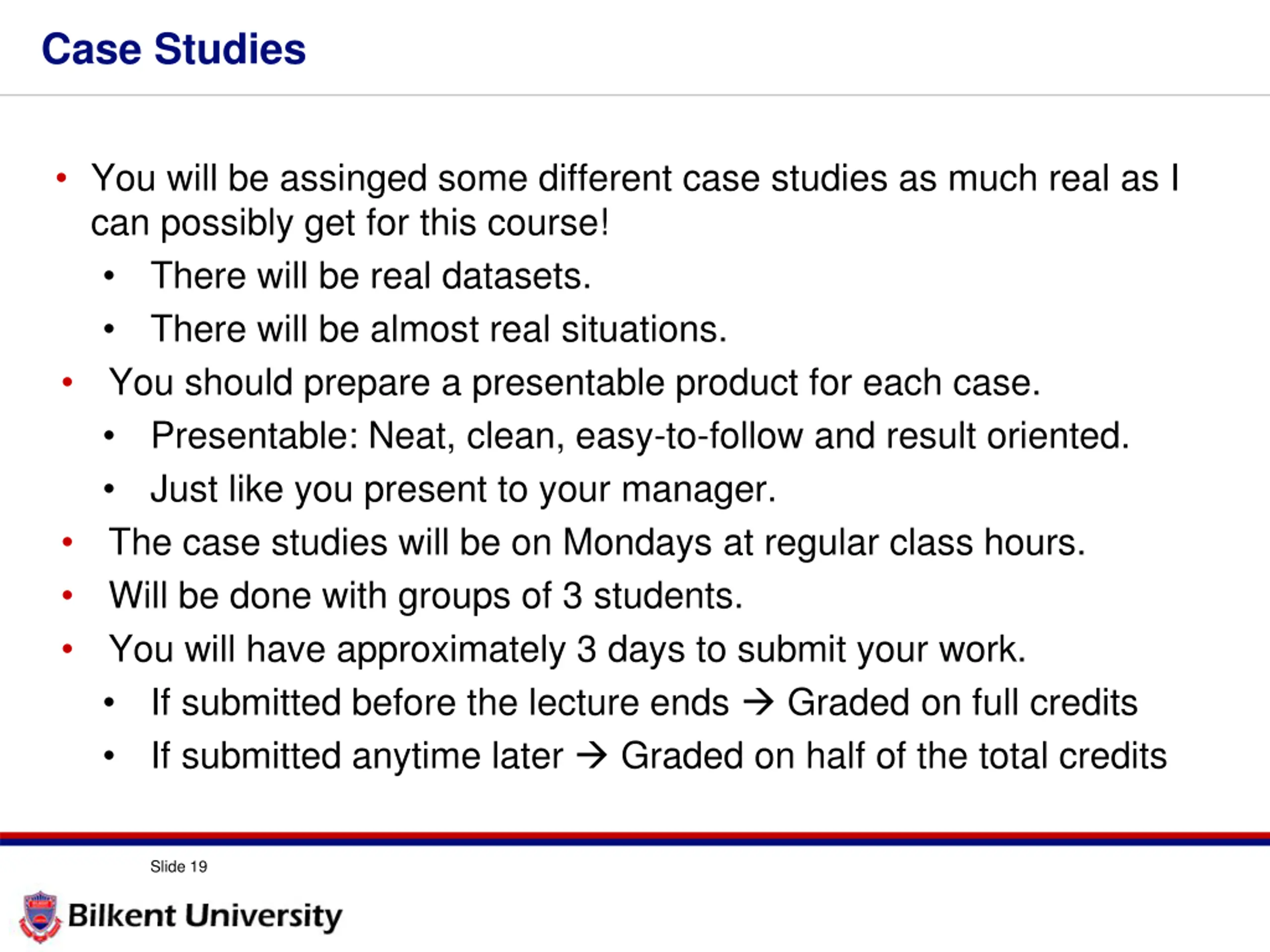This screenshot has width=1270, height=952.
Task: Click red bullet beside 'You will have approximately'
Action: point(67,649)
